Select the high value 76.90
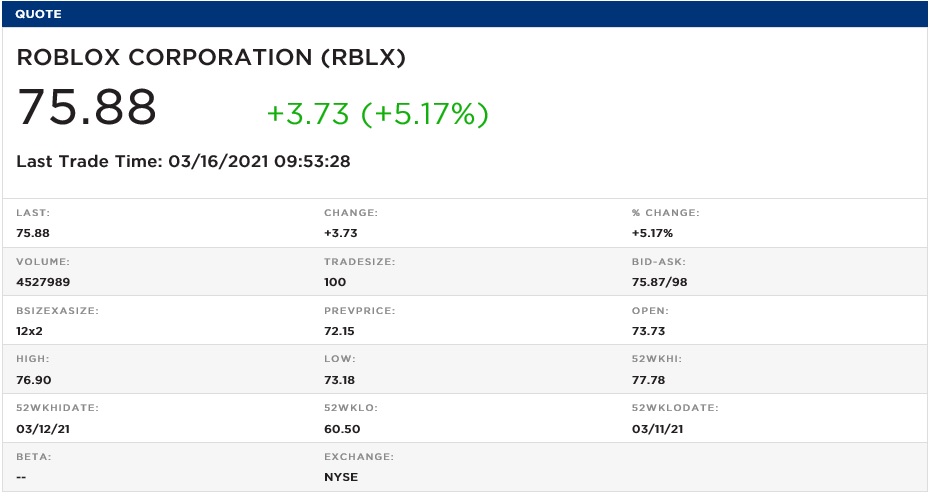The image size is (930, 496). tap(34, 380)
